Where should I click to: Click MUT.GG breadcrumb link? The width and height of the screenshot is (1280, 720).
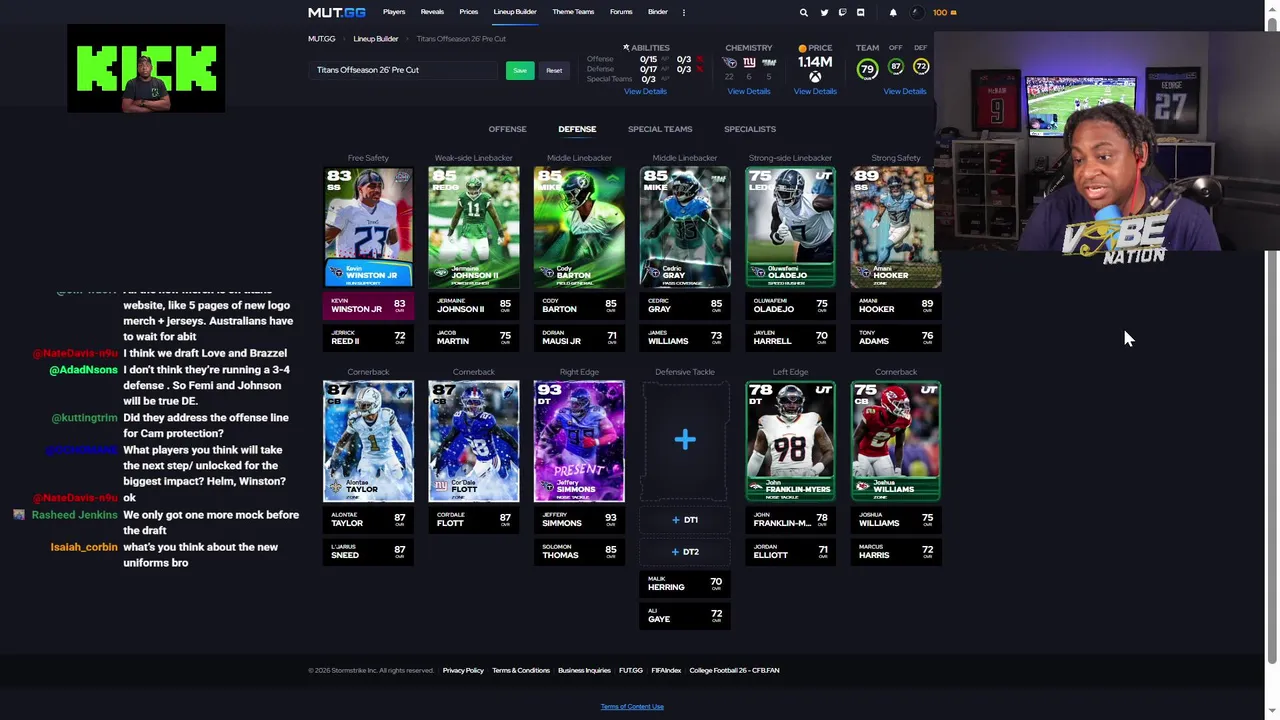[x=322, y=38]
